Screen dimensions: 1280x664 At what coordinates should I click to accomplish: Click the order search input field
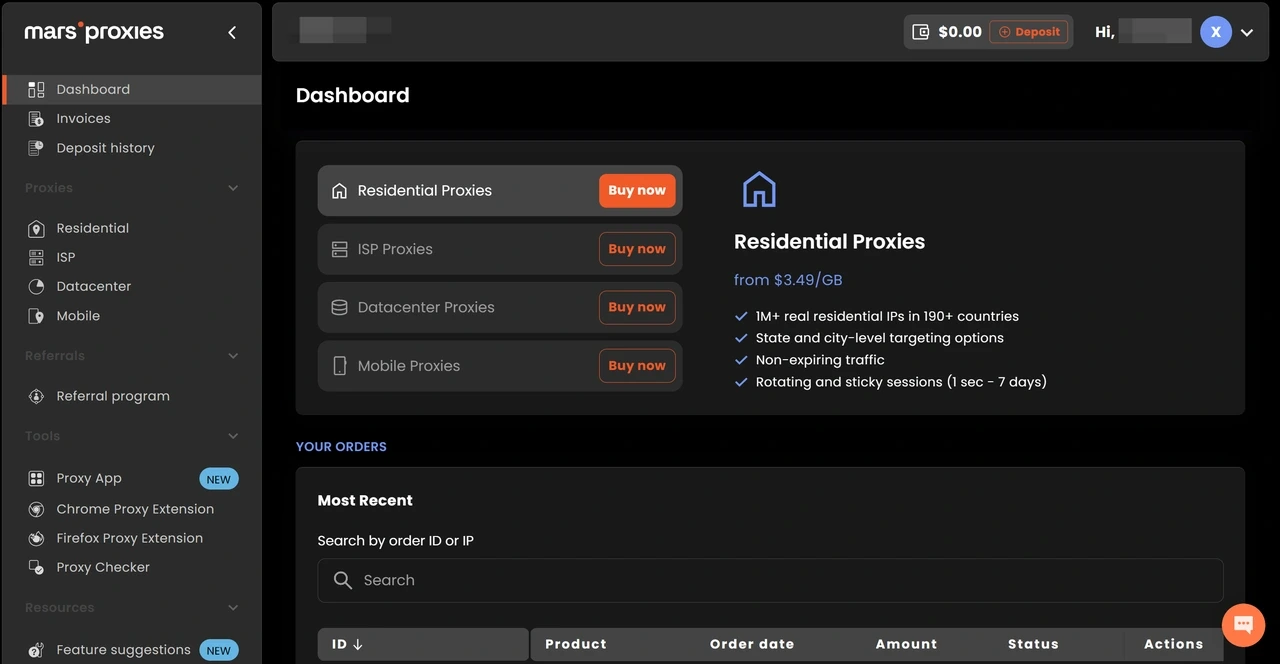coord(770,580)
